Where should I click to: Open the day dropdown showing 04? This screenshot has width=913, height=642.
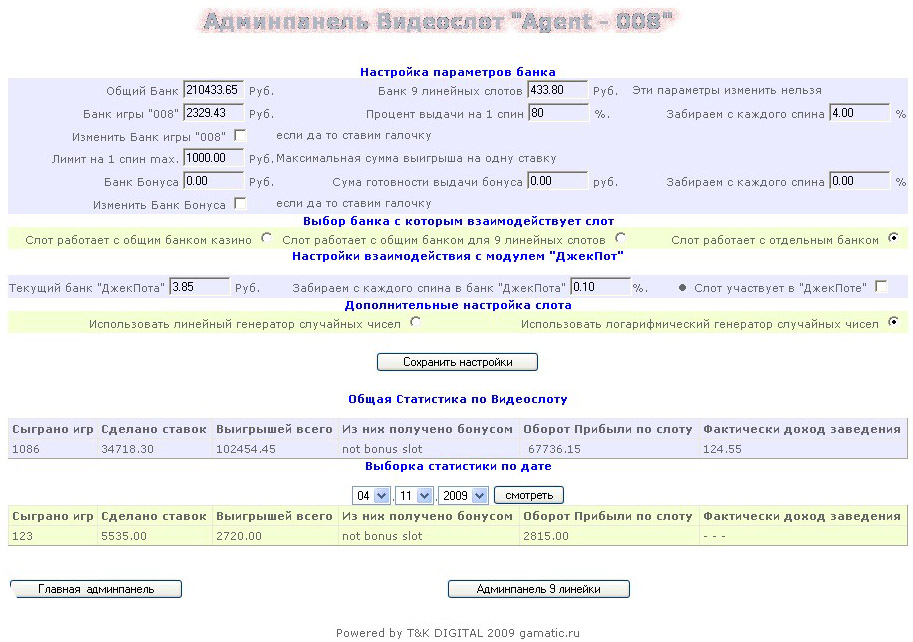(371, 495)
